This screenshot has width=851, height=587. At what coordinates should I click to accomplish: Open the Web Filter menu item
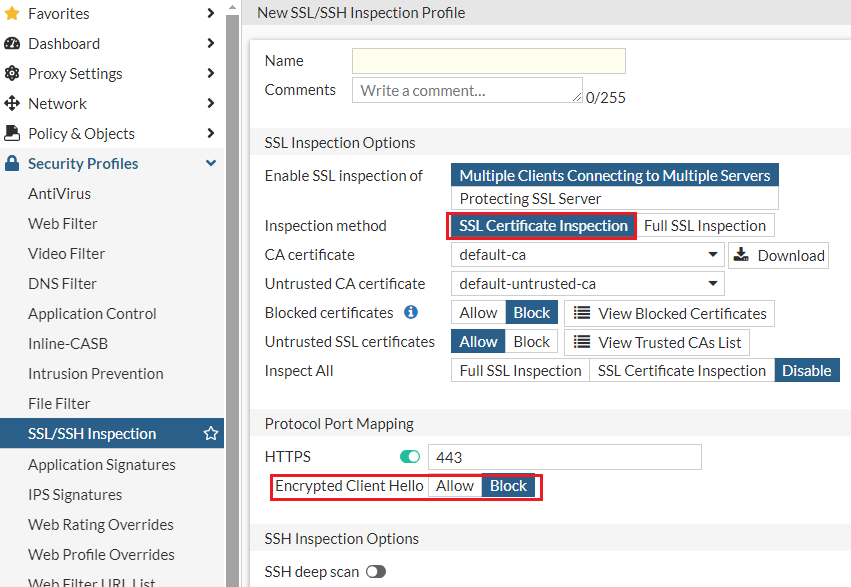(x=63, y=224)
